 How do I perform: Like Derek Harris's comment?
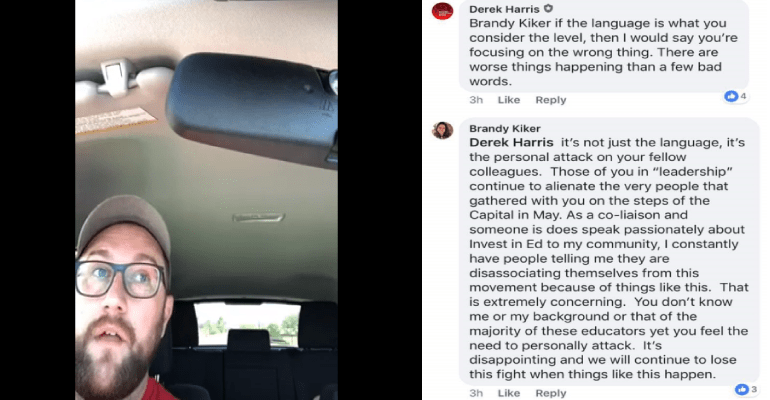[x=509, y=100]
